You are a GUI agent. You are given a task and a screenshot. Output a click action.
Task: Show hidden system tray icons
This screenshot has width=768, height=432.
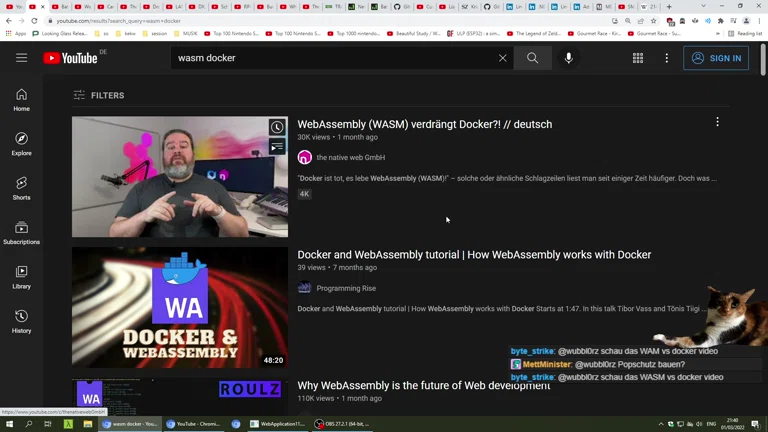[x=661, y=424]
